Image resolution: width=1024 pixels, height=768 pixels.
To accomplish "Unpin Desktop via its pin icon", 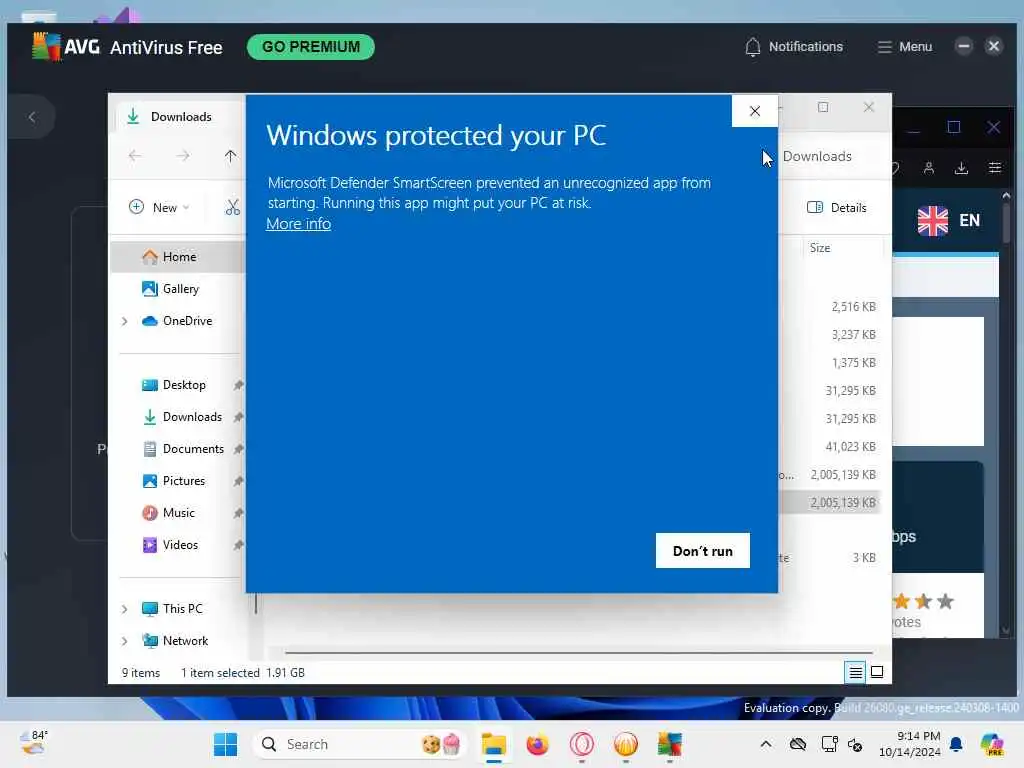I will [238, 385].
